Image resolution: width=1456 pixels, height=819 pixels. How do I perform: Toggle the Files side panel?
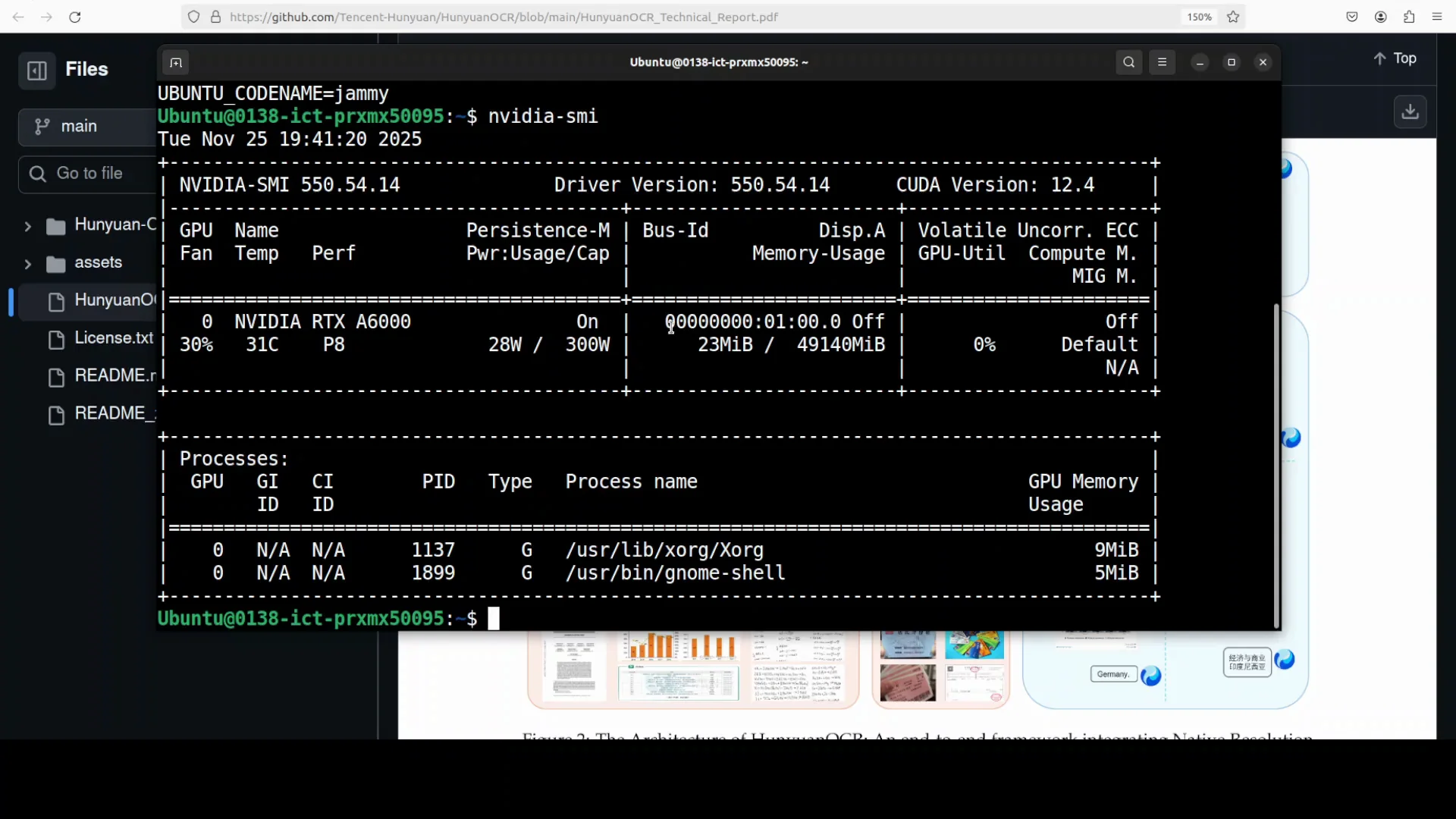click(36, 70)
